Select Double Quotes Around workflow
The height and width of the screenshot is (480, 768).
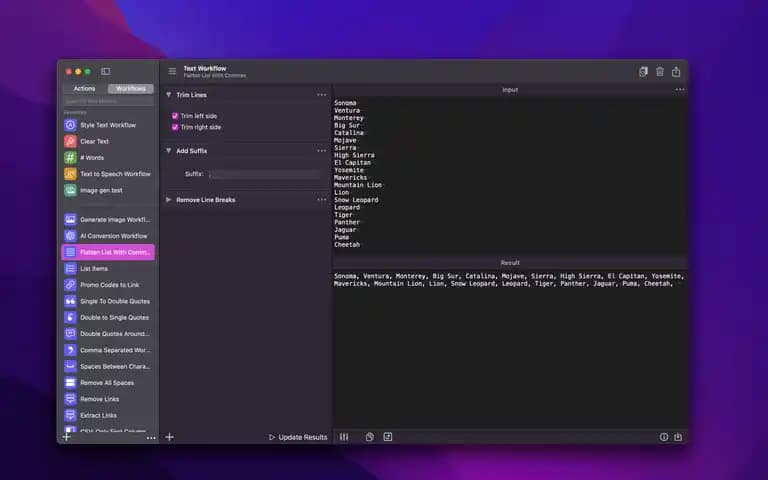point(108,334)
